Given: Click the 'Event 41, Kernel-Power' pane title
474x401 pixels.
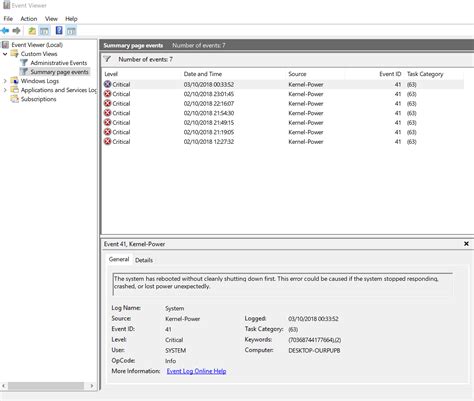Looking at the screenshot, I should click(x=134, y=244).
